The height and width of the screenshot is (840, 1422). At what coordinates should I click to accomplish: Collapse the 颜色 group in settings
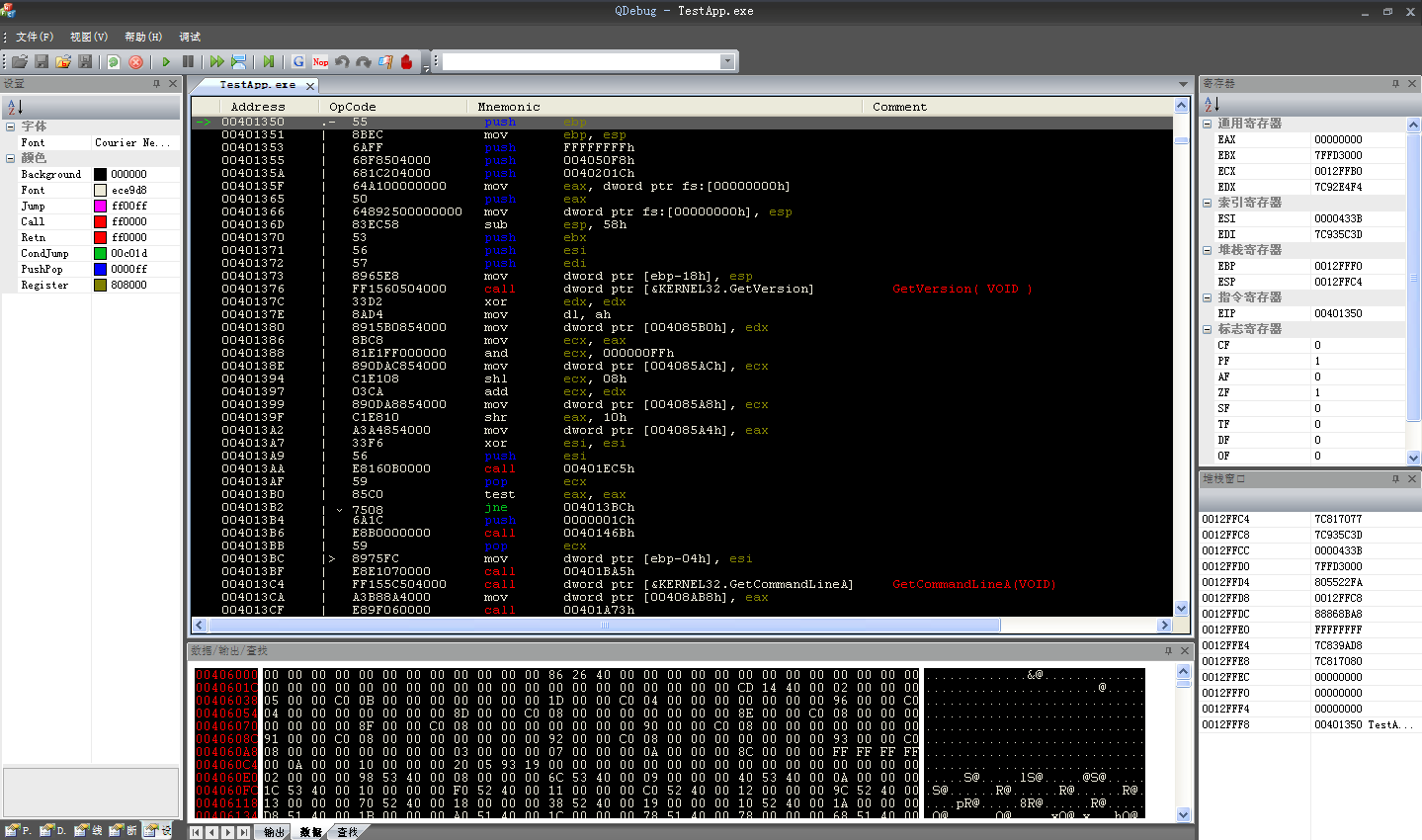(11, 158)
